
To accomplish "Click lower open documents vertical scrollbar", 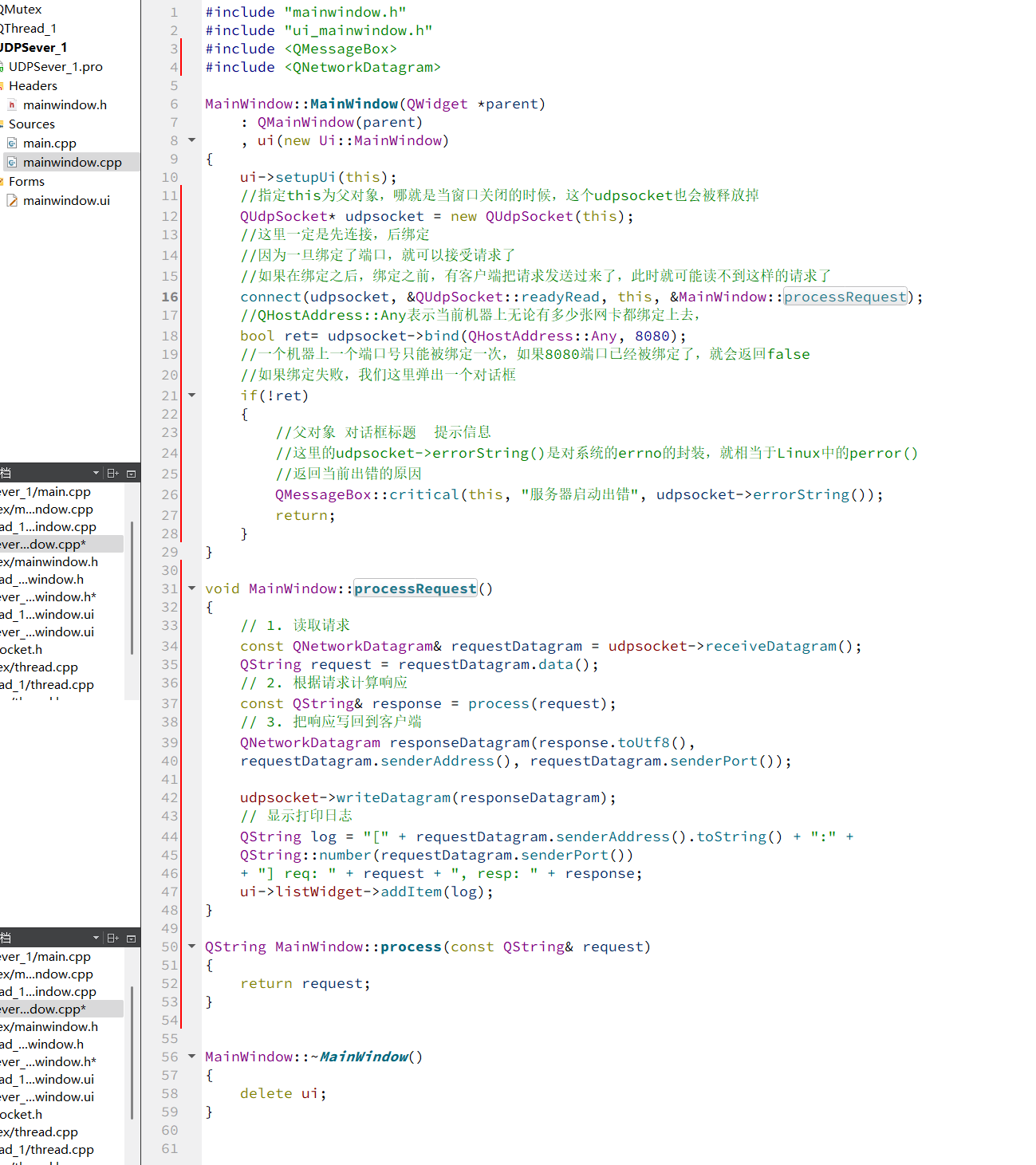I will tap(132, 1053).
